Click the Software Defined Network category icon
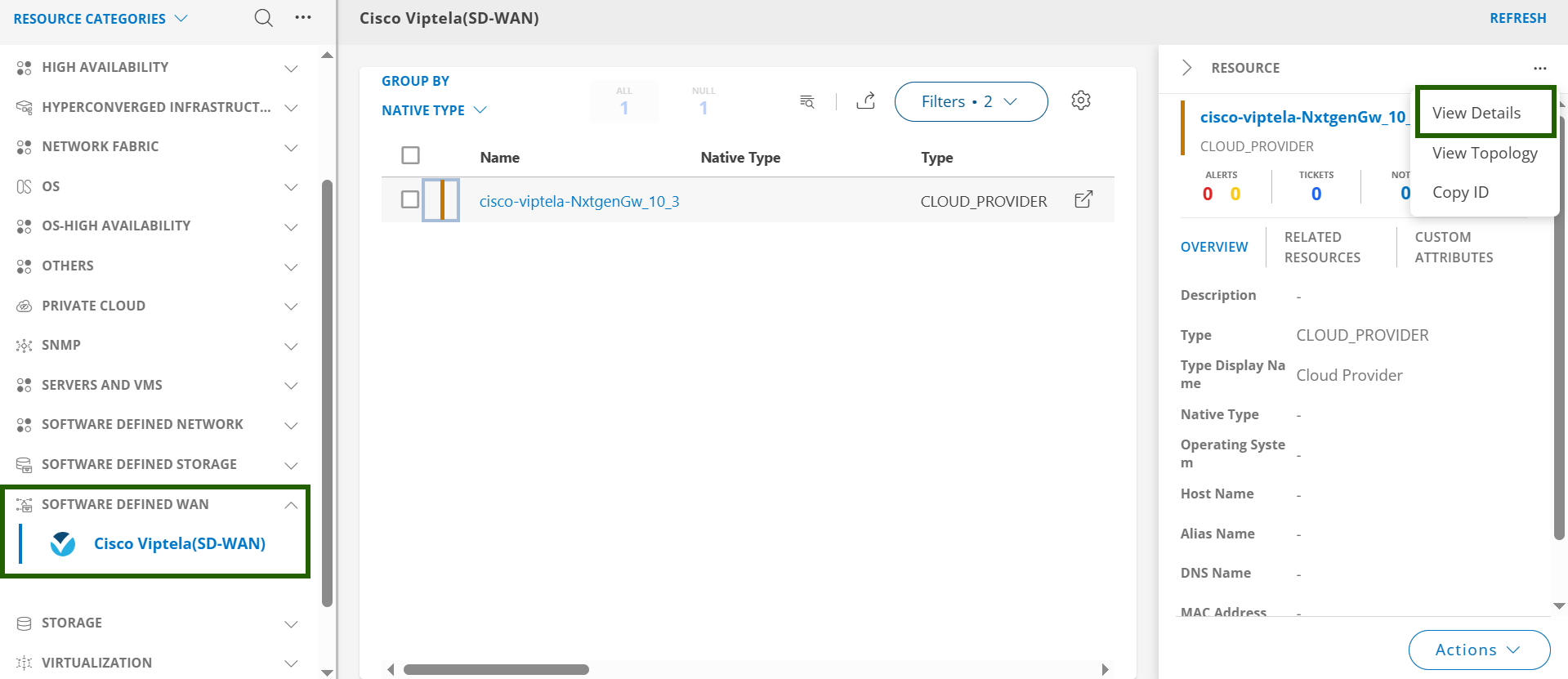 (25, 425)
